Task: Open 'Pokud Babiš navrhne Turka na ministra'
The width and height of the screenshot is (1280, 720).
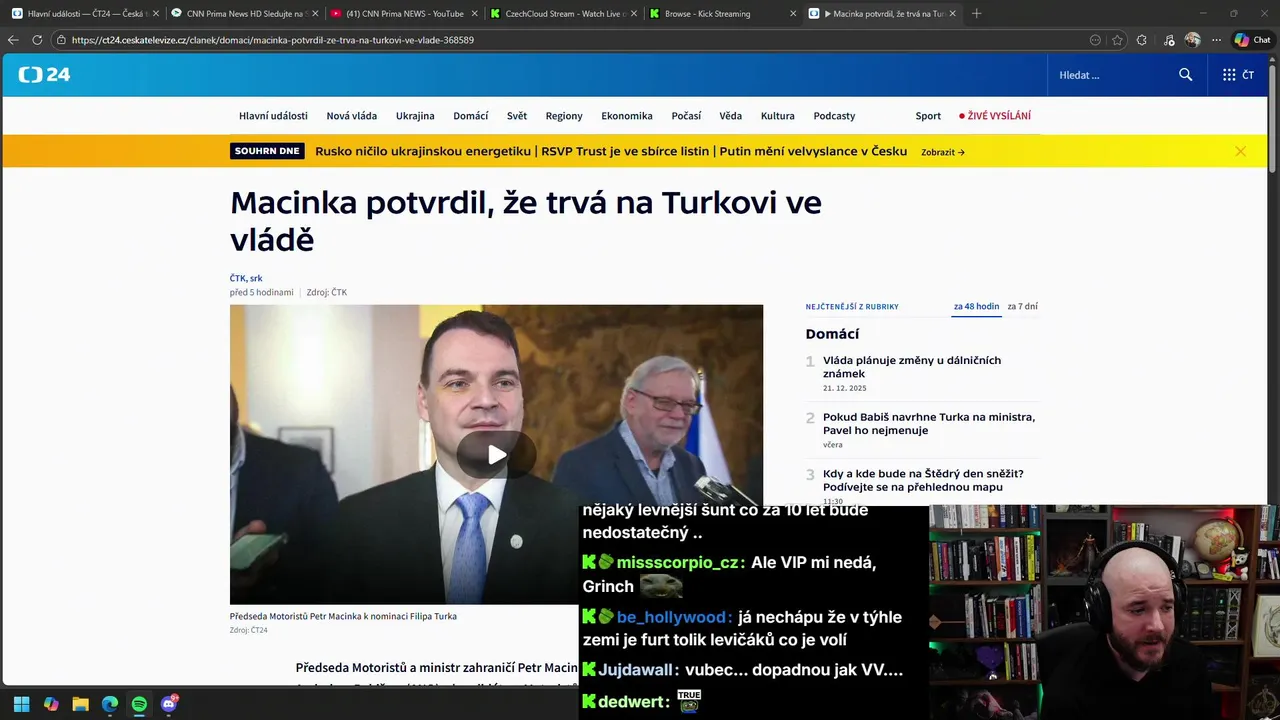Action: (929, 424)
